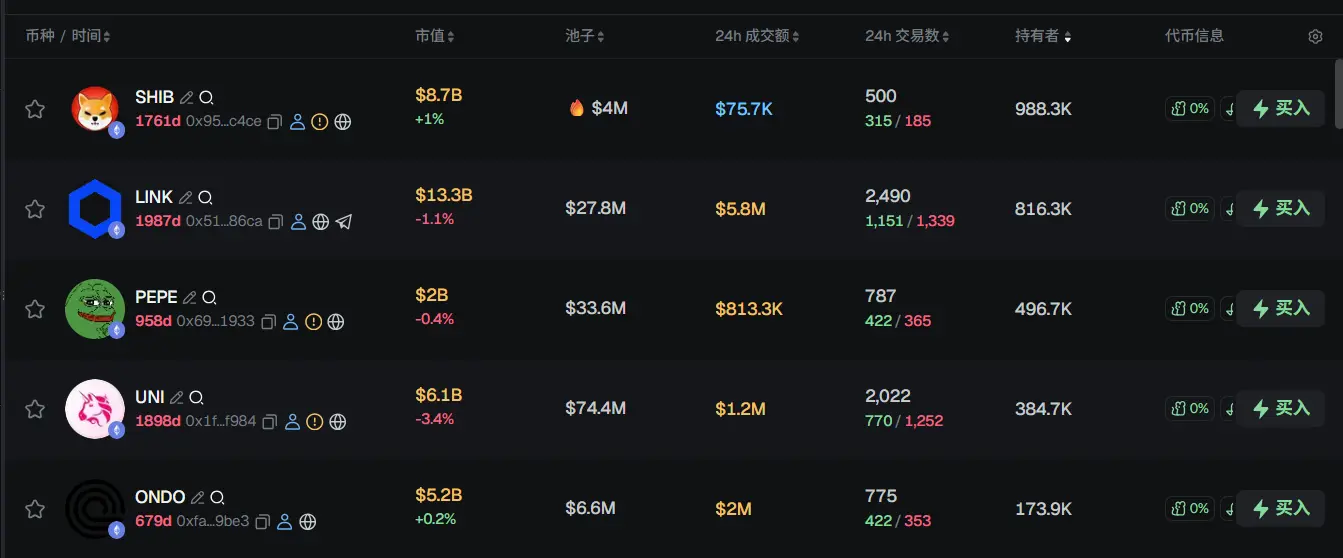Screen dimensions: 1343x558
Task: Sort by 池子 pool column header
Action: 584,36
